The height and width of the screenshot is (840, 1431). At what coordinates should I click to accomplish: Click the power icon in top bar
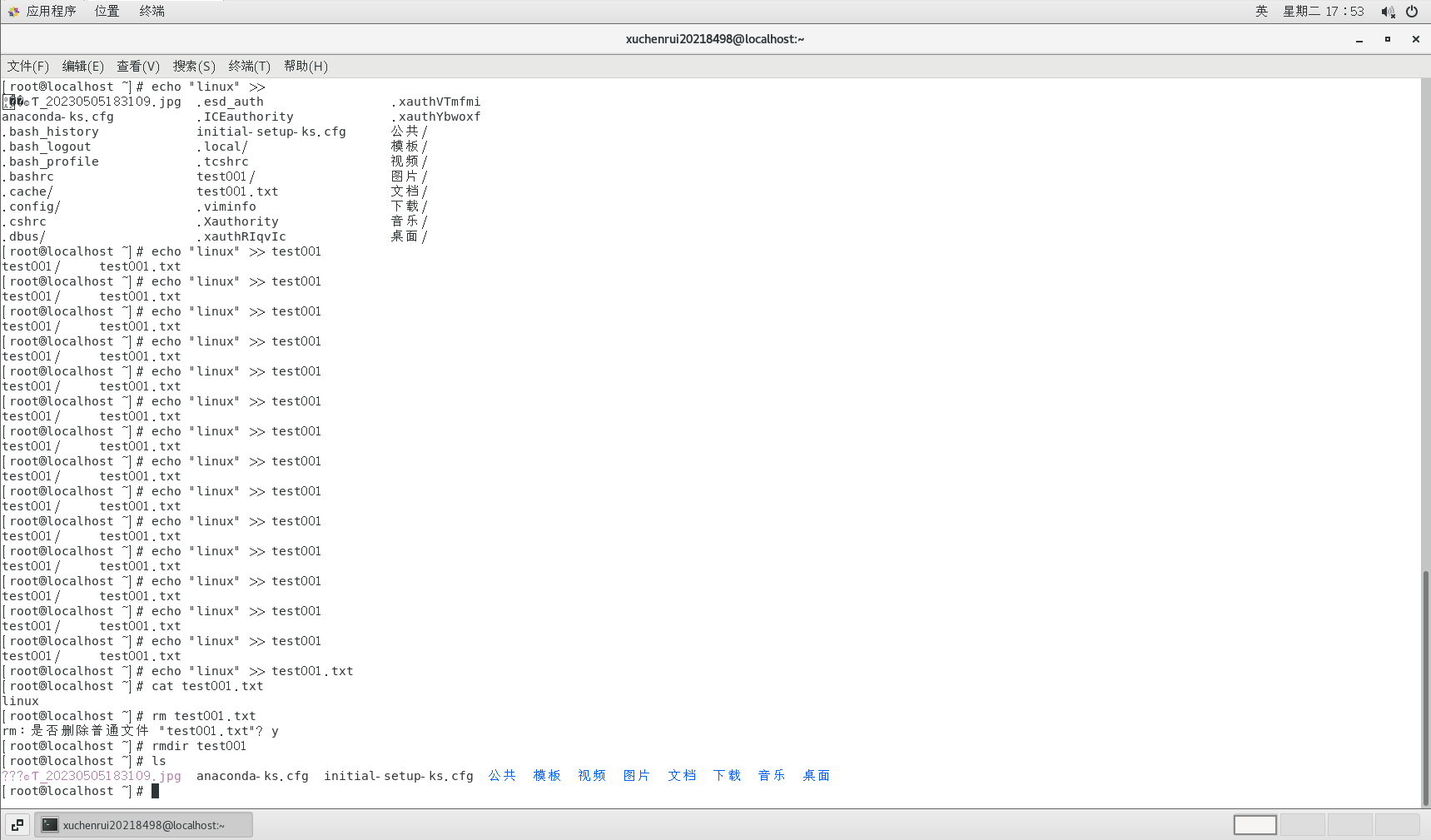click(1412, 12)
